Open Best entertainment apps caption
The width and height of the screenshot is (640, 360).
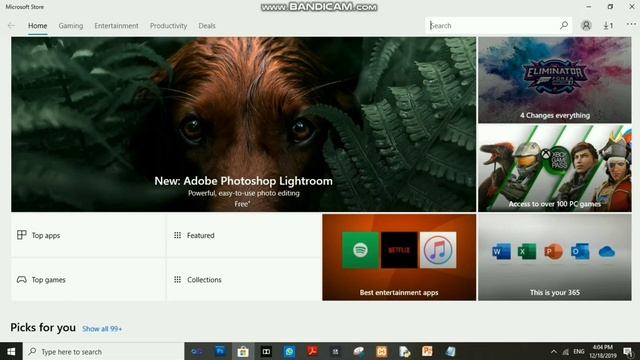click(399, 292)
